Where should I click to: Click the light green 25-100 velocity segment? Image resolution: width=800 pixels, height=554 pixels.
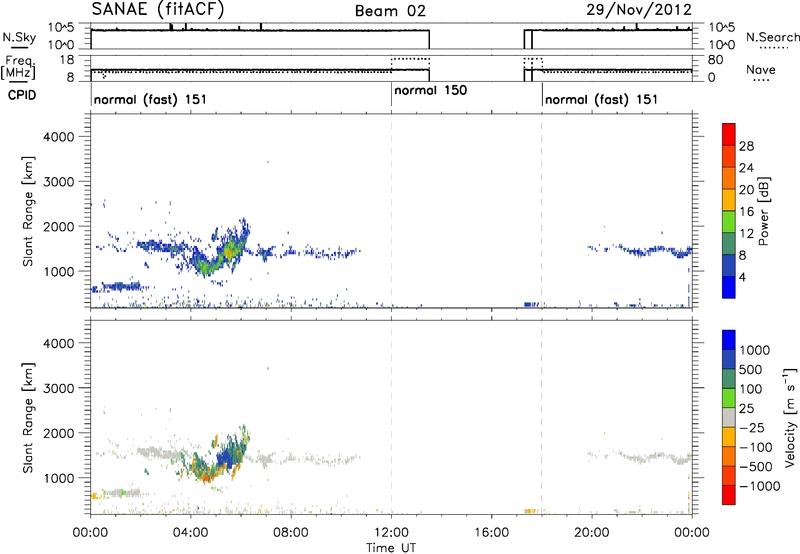pos(729,398)
